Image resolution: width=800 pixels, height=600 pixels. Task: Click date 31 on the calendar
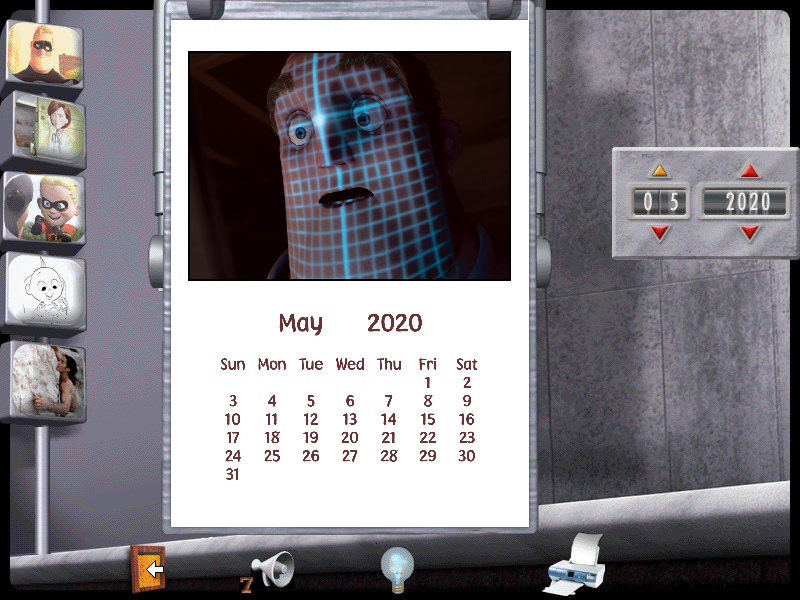click(233, 474)
